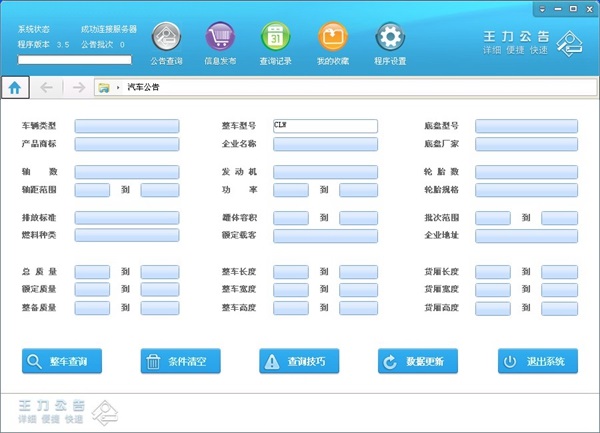
Task: Click the 罐体容积 maximum field
Action: tap(359, 218)
